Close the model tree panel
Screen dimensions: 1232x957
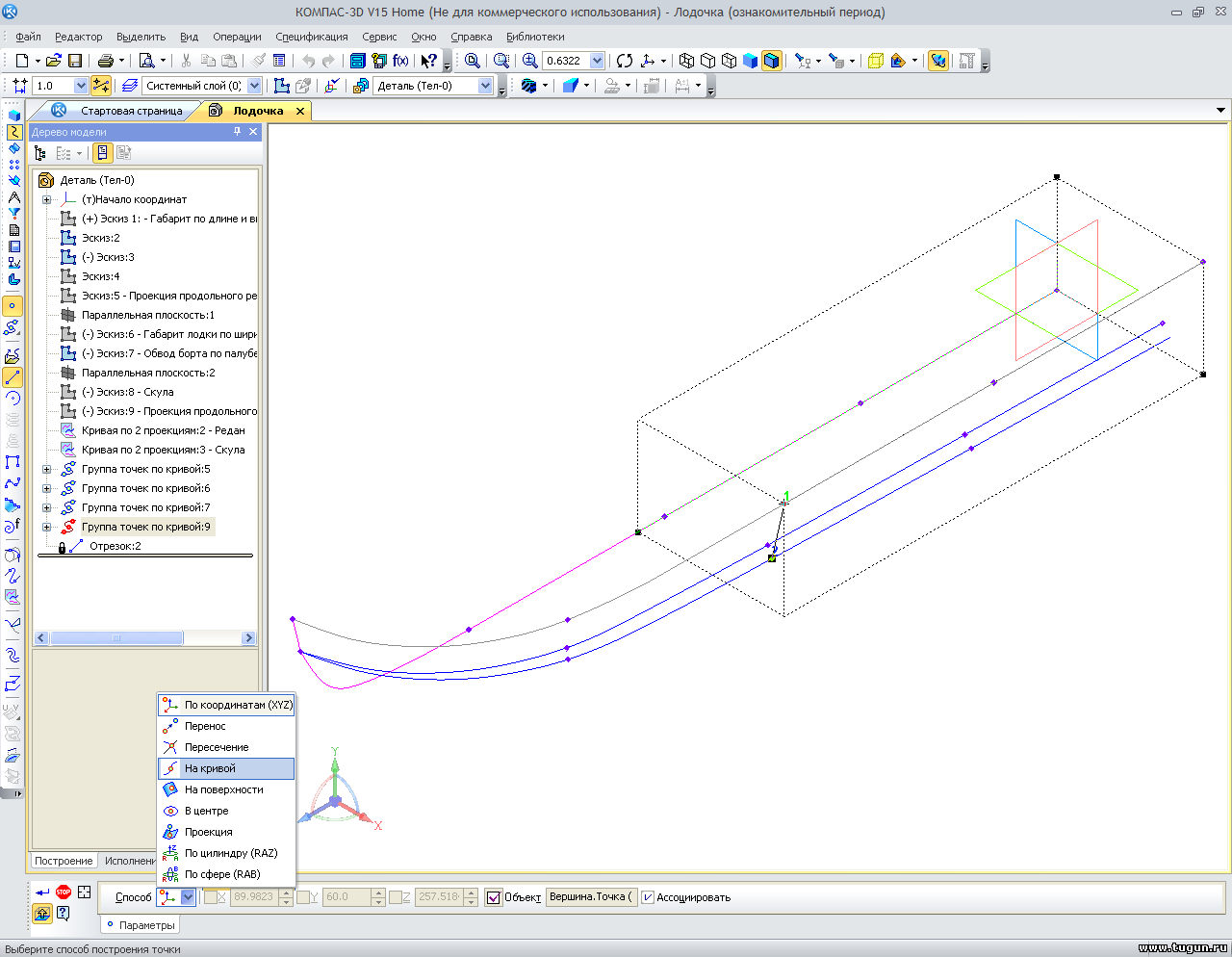click(253, 132)
